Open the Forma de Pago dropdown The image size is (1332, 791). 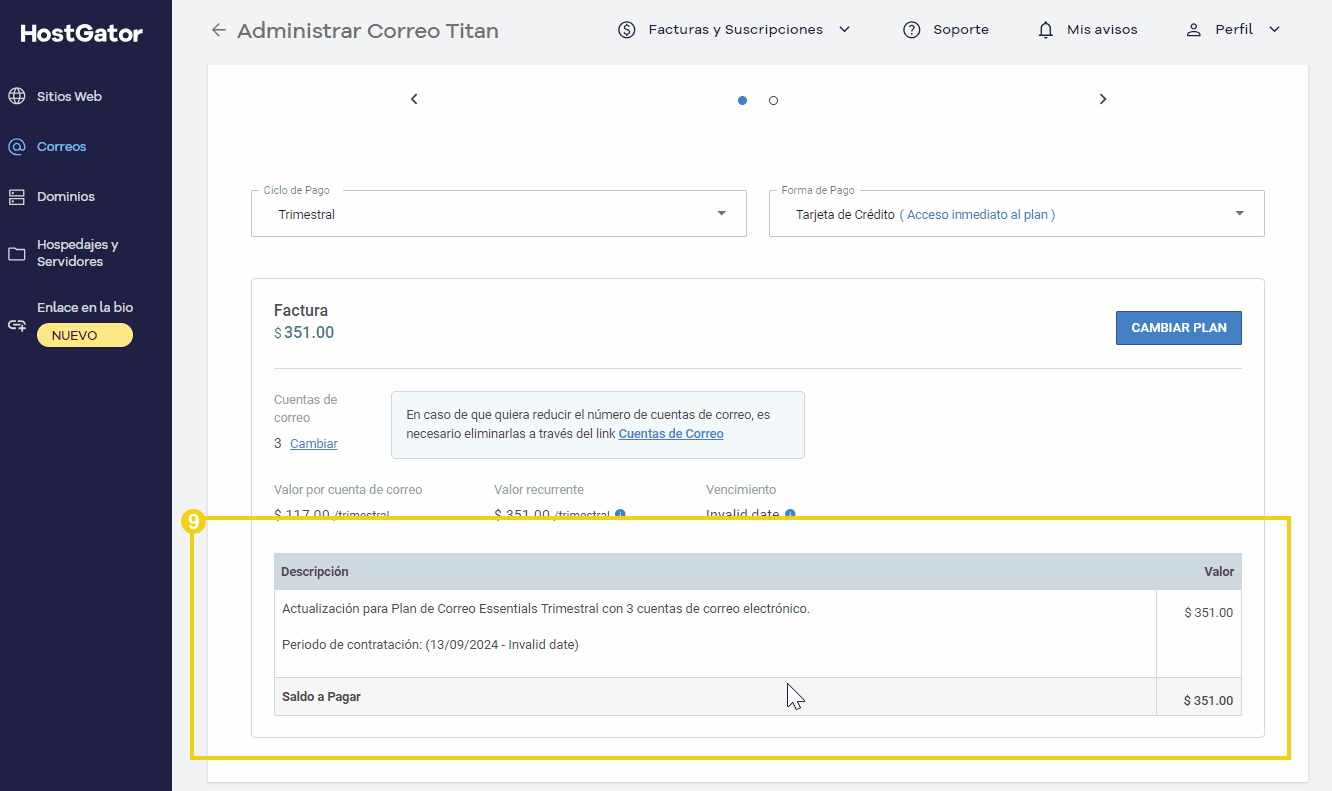[x=1017, y=214]
